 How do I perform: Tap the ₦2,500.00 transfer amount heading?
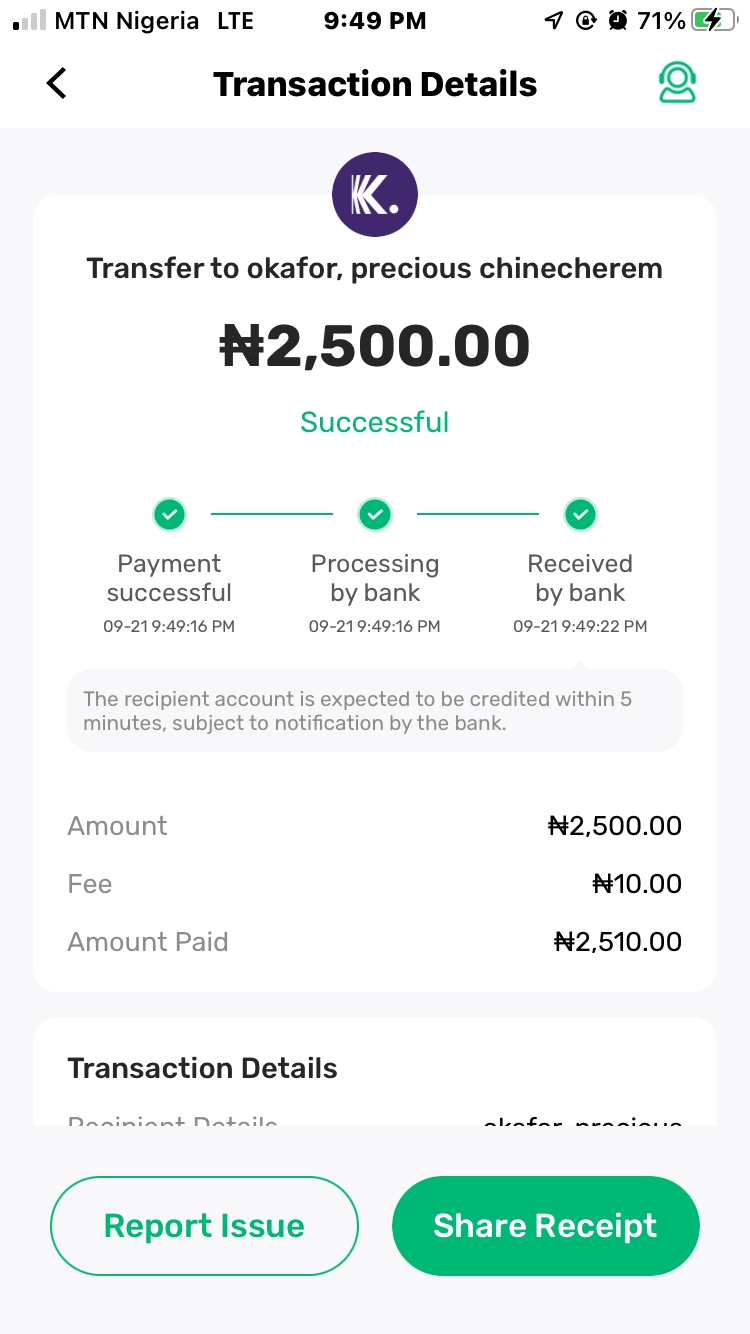(x=375, y=346)
